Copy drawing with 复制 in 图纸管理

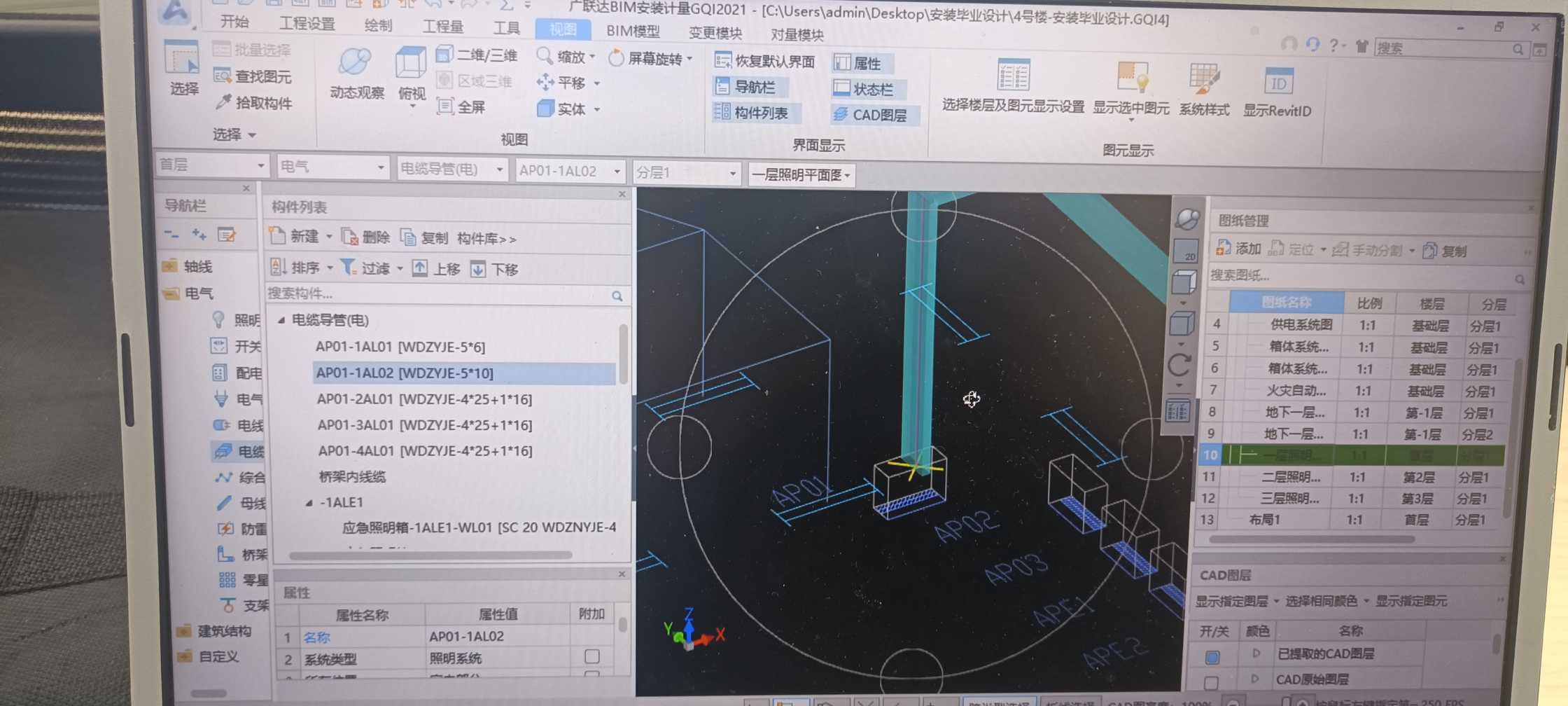[1444, 251]
